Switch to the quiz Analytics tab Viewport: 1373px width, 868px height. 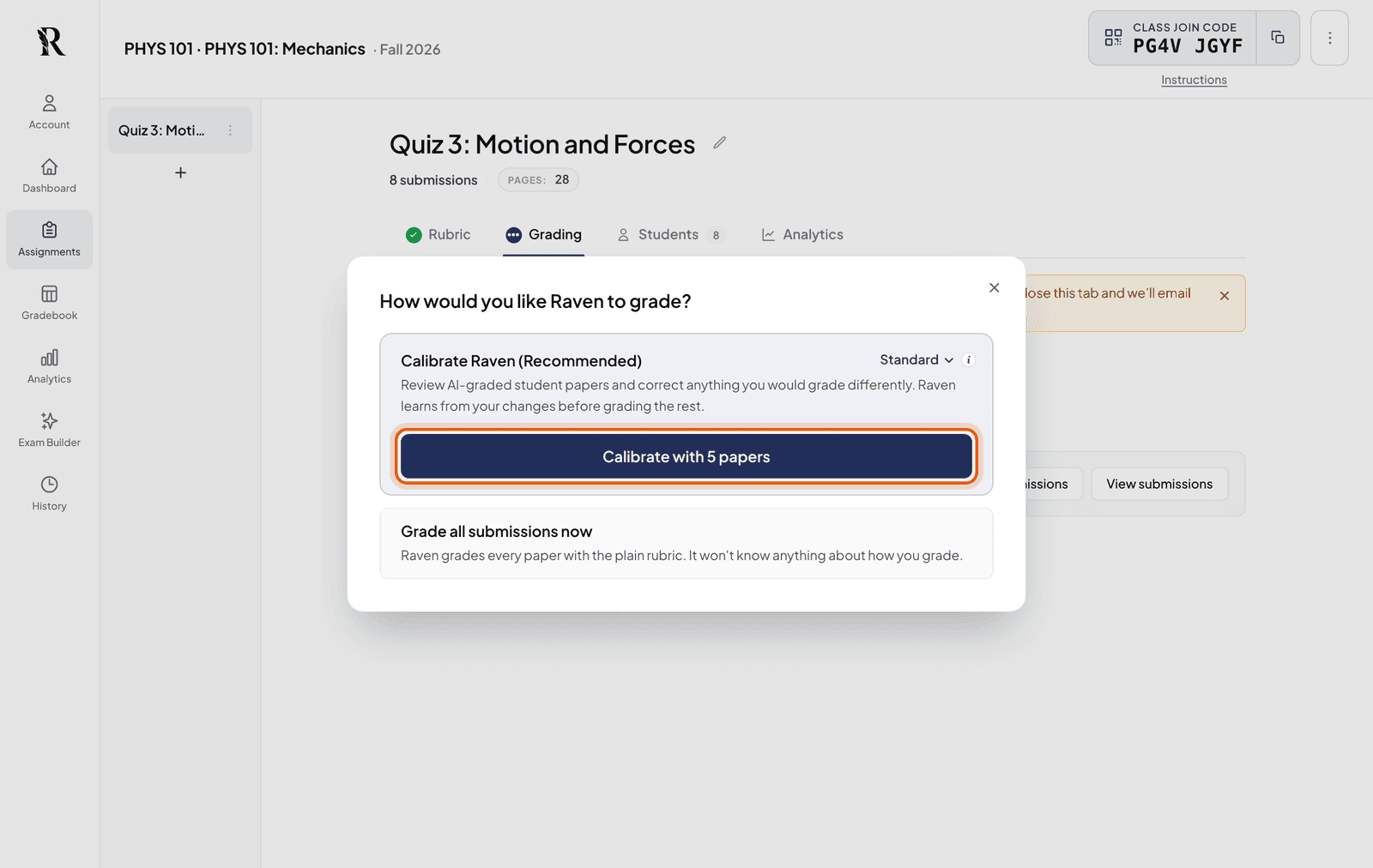[802, 235]
